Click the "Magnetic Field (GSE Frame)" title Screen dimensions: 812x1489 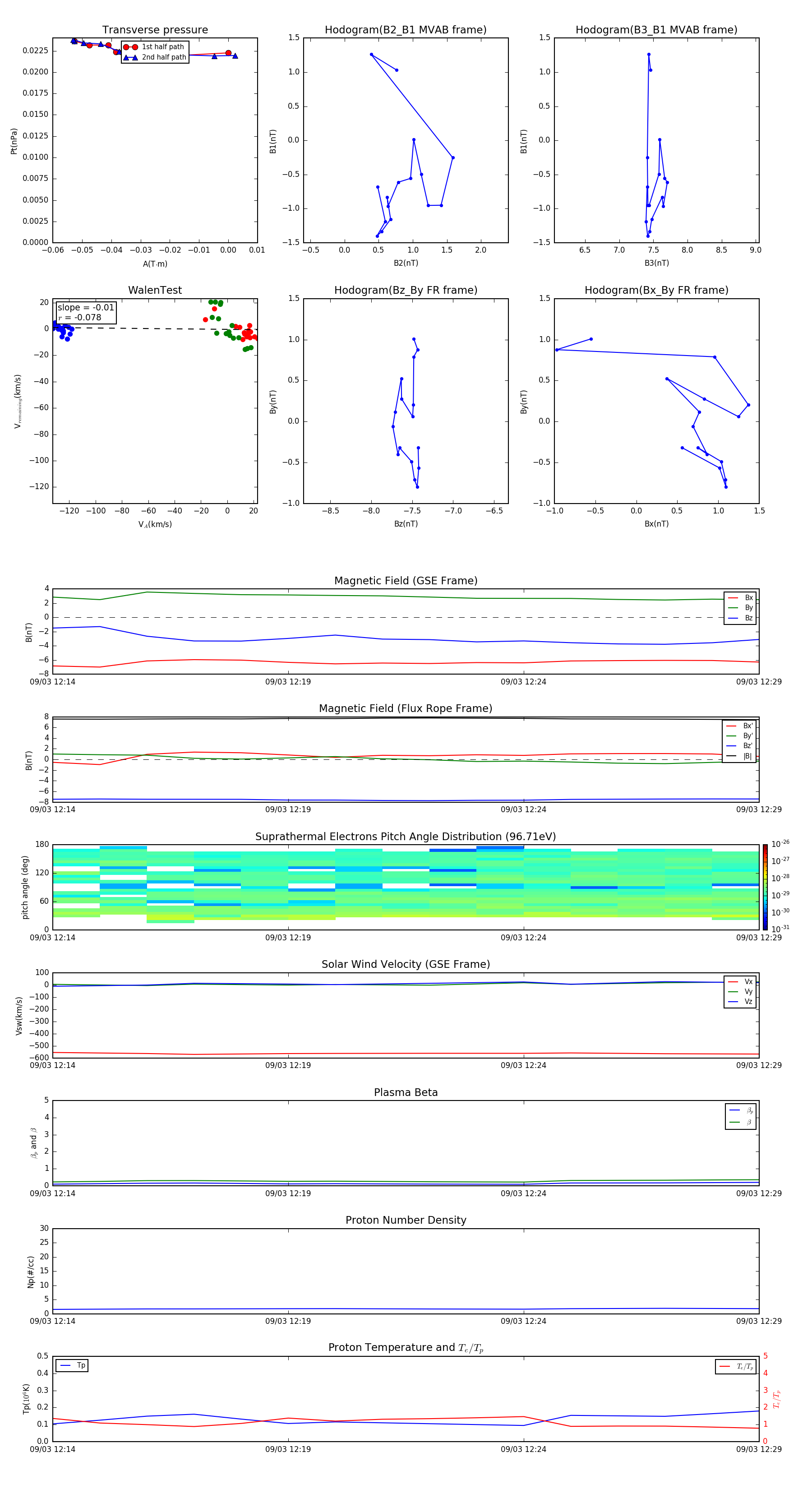coord(406,581)
